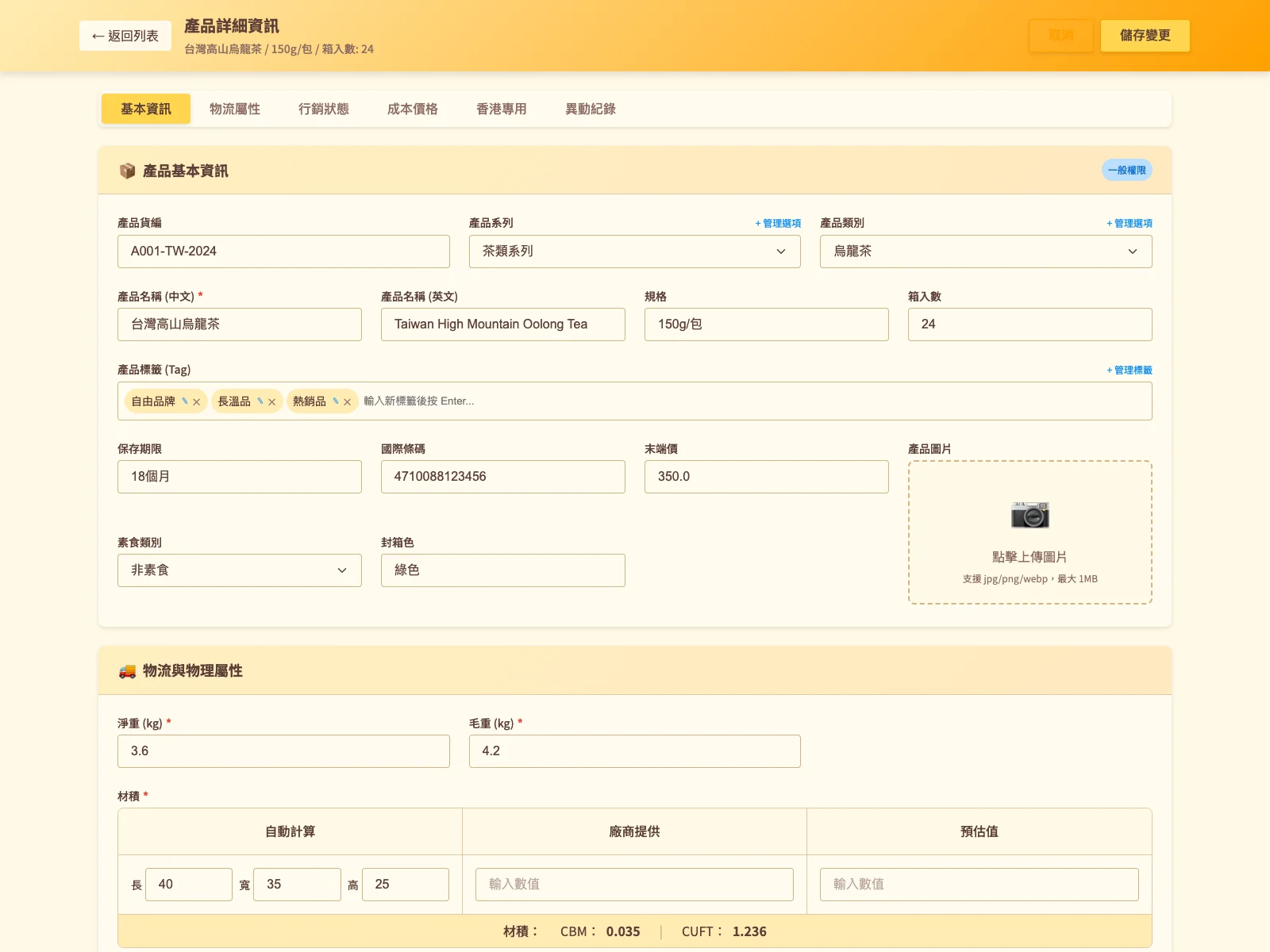Screen dimensions: 1270x952
Task: Click the 預估值 column header
Action: (979, 831)
